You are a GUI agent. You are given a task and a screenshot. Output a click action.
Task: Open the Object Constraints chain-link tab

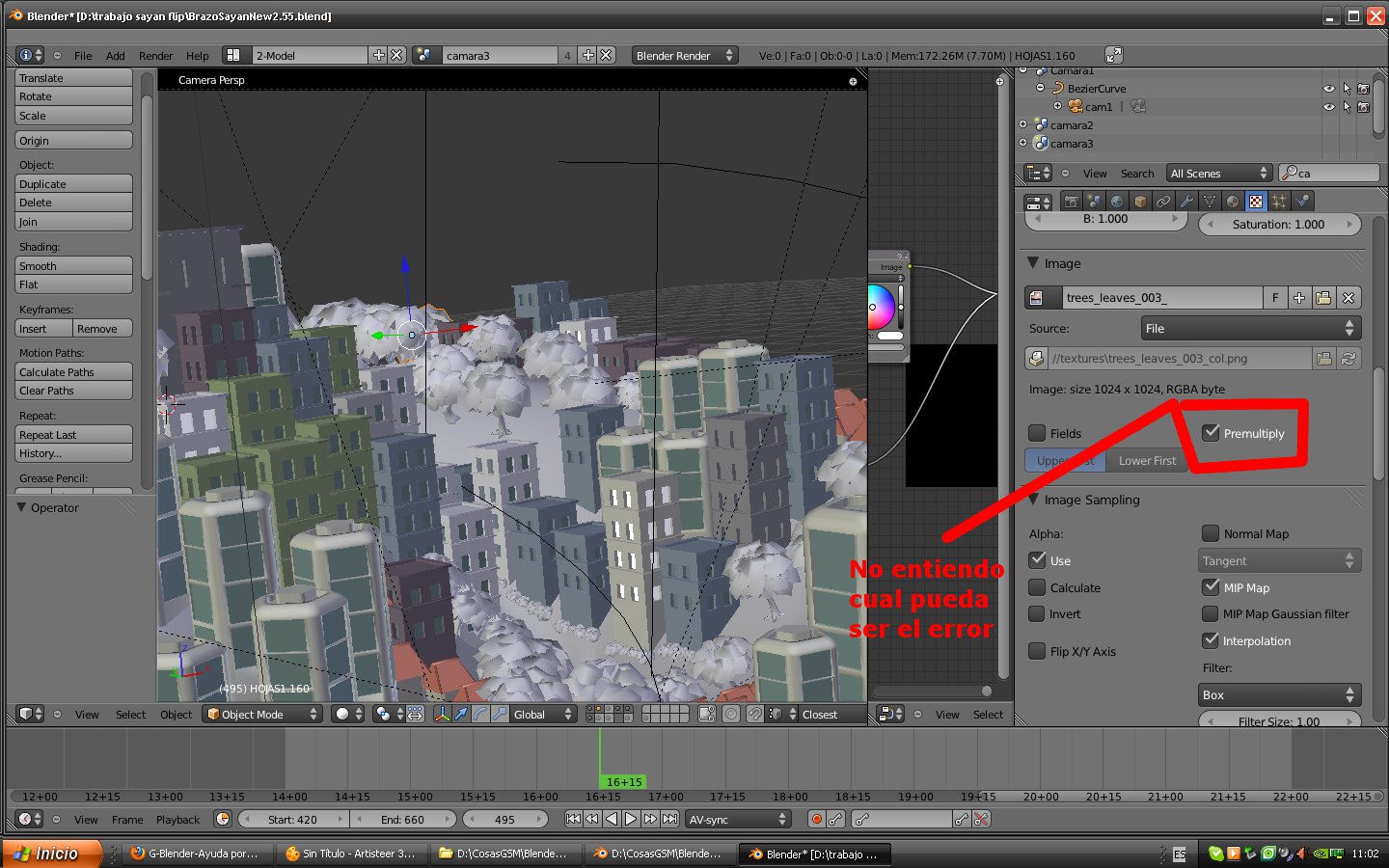1163,202
